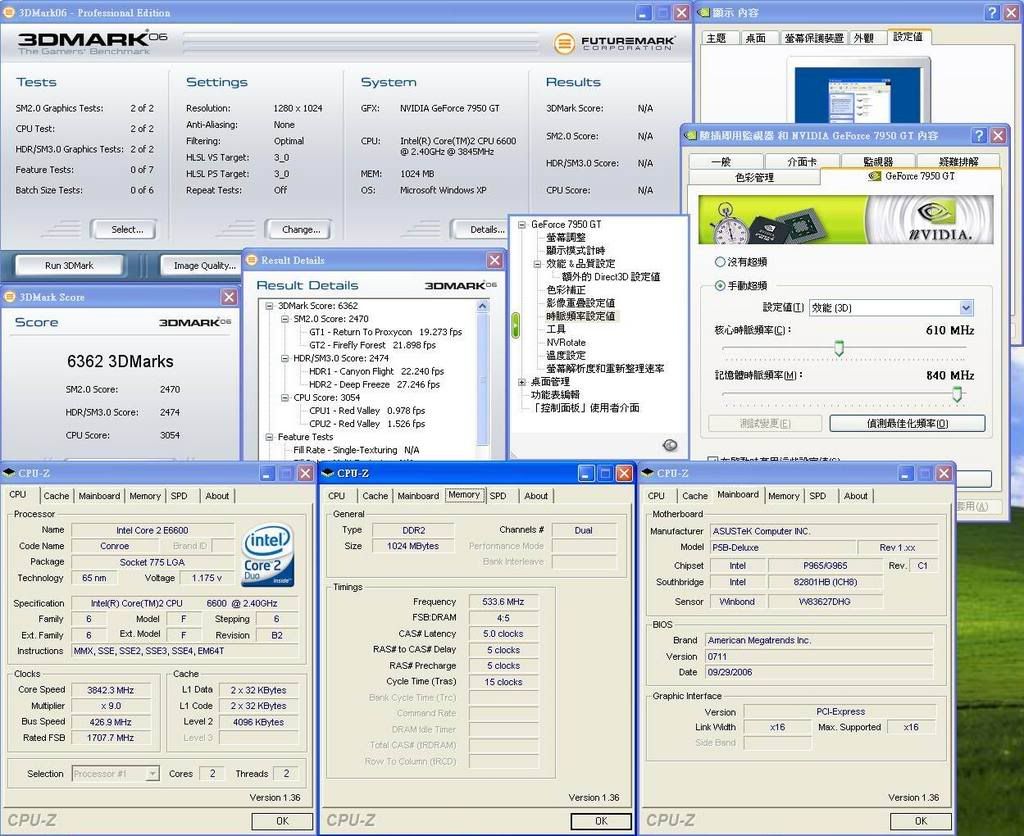Collapse the GeForce 7950 GT tree node
Image resolution: width=1024 pixels, height=836 pixels.
[x=522, y=225]
